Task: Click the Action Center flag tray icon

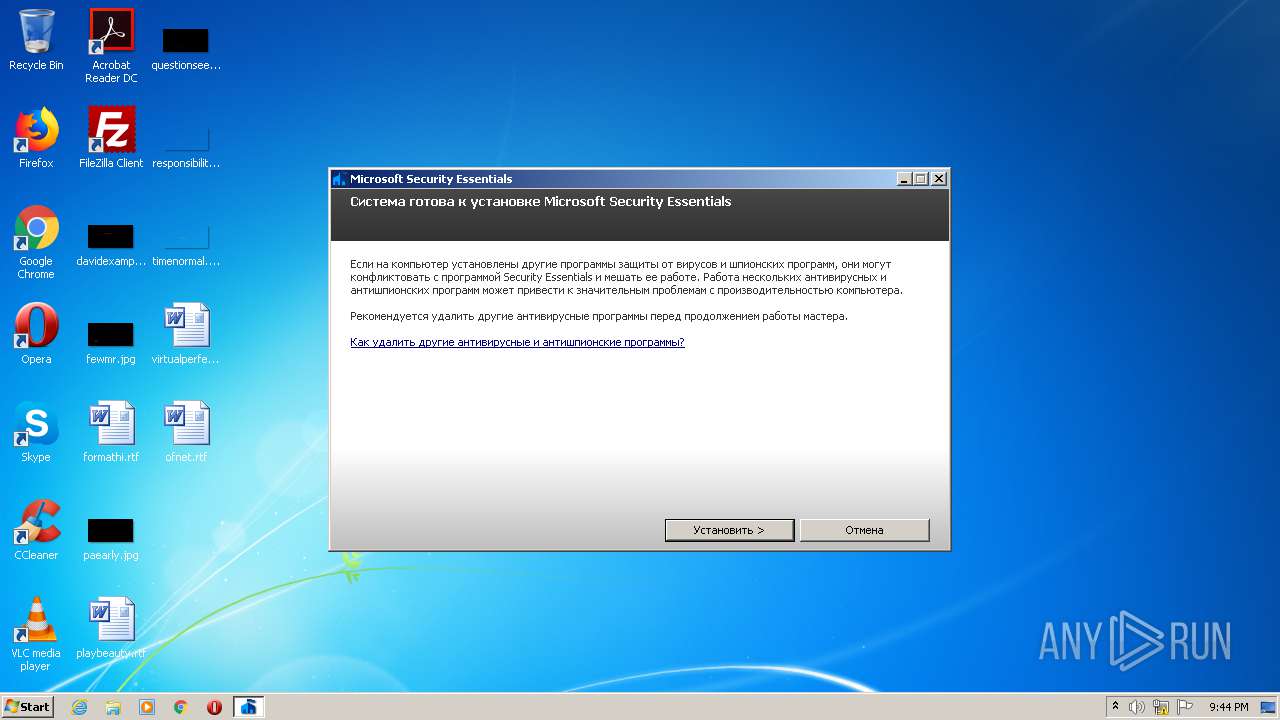Action: 1185,707
